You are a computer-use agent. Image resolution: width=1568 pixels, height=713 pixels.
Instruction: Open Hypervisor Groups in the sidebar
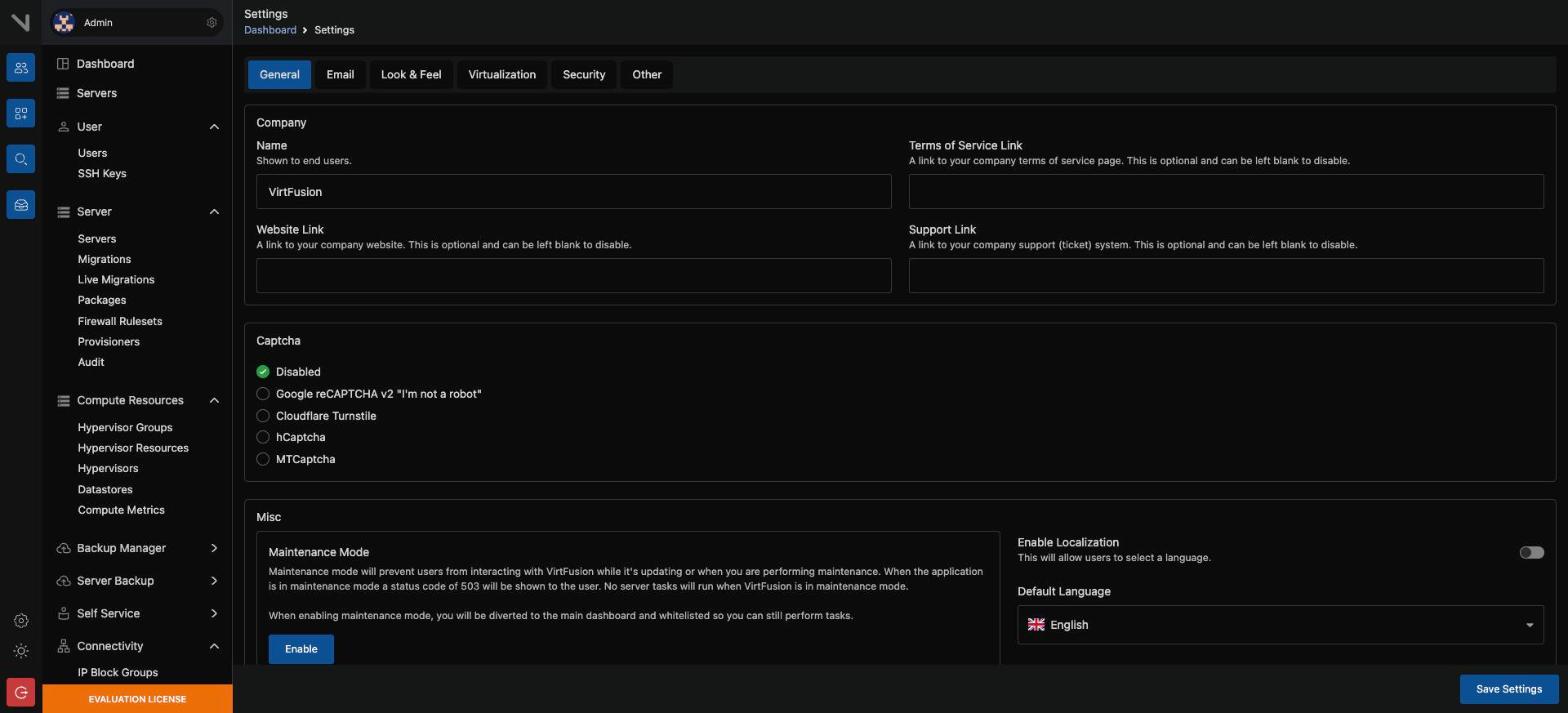(125, 427)
